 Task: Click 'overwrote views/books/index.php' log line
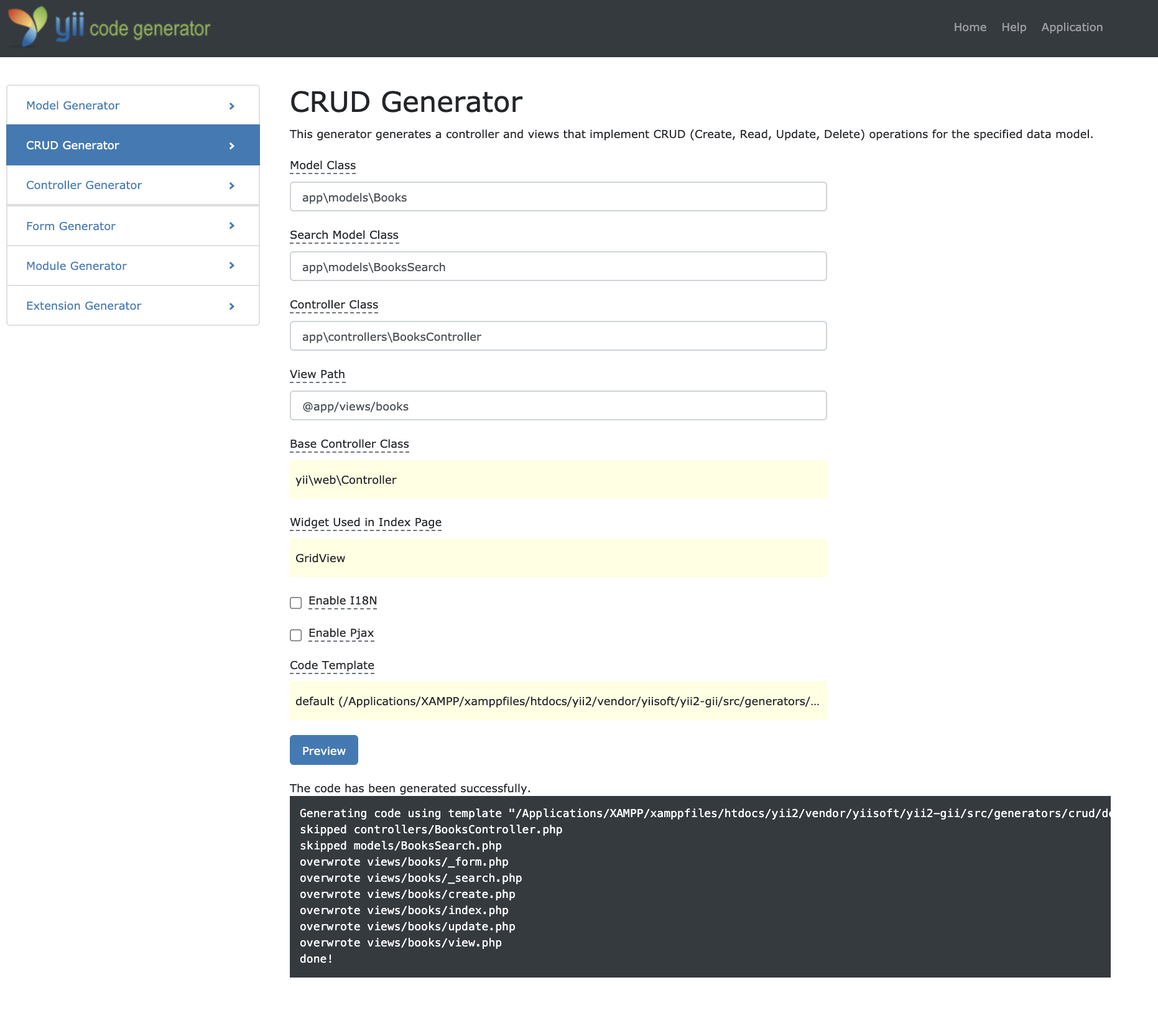tap(404, 910)
